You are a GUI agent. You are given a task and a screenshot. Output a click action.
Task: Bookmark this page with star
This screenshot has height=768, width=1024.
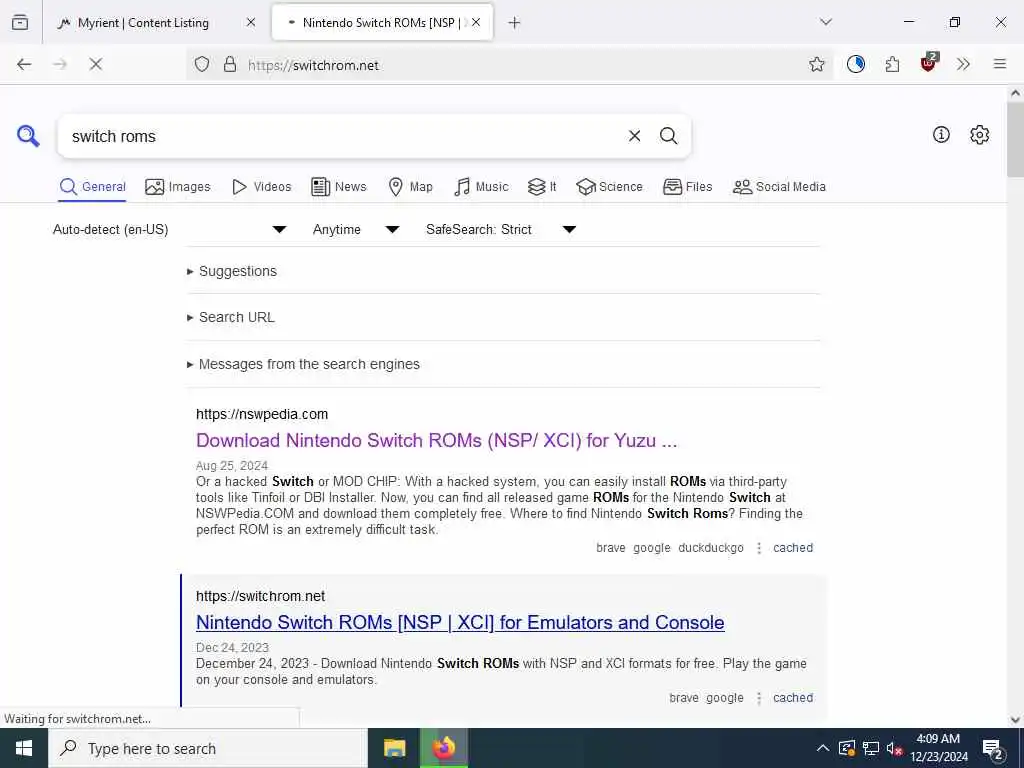[816, 64]
